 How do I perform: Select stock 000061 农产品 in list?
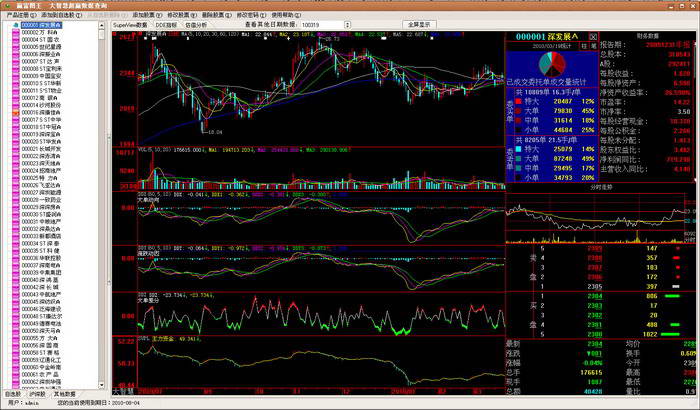click(x=40, y=375)
